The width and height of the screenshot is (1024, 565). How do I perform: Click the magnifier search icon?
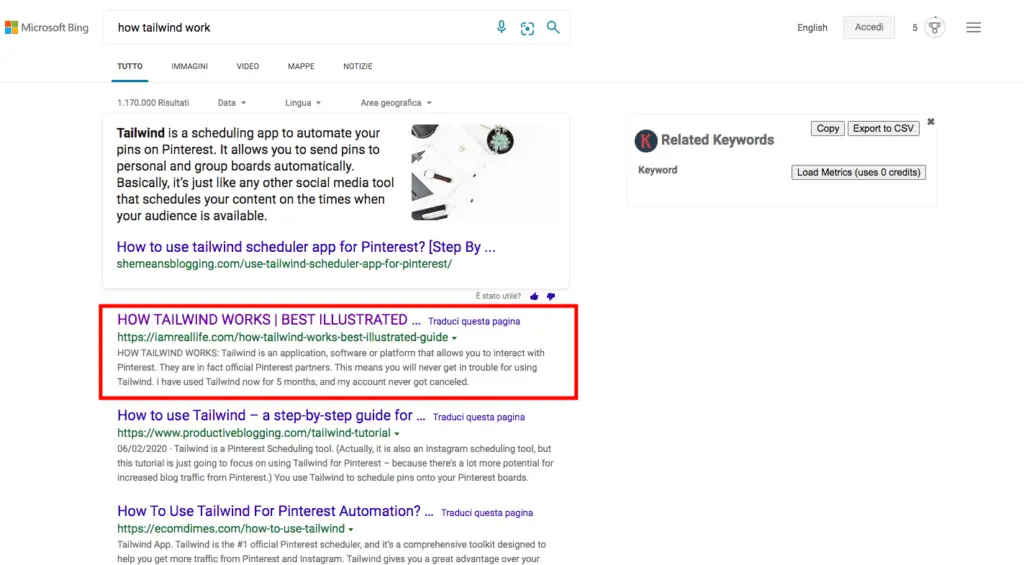[553, 27]
